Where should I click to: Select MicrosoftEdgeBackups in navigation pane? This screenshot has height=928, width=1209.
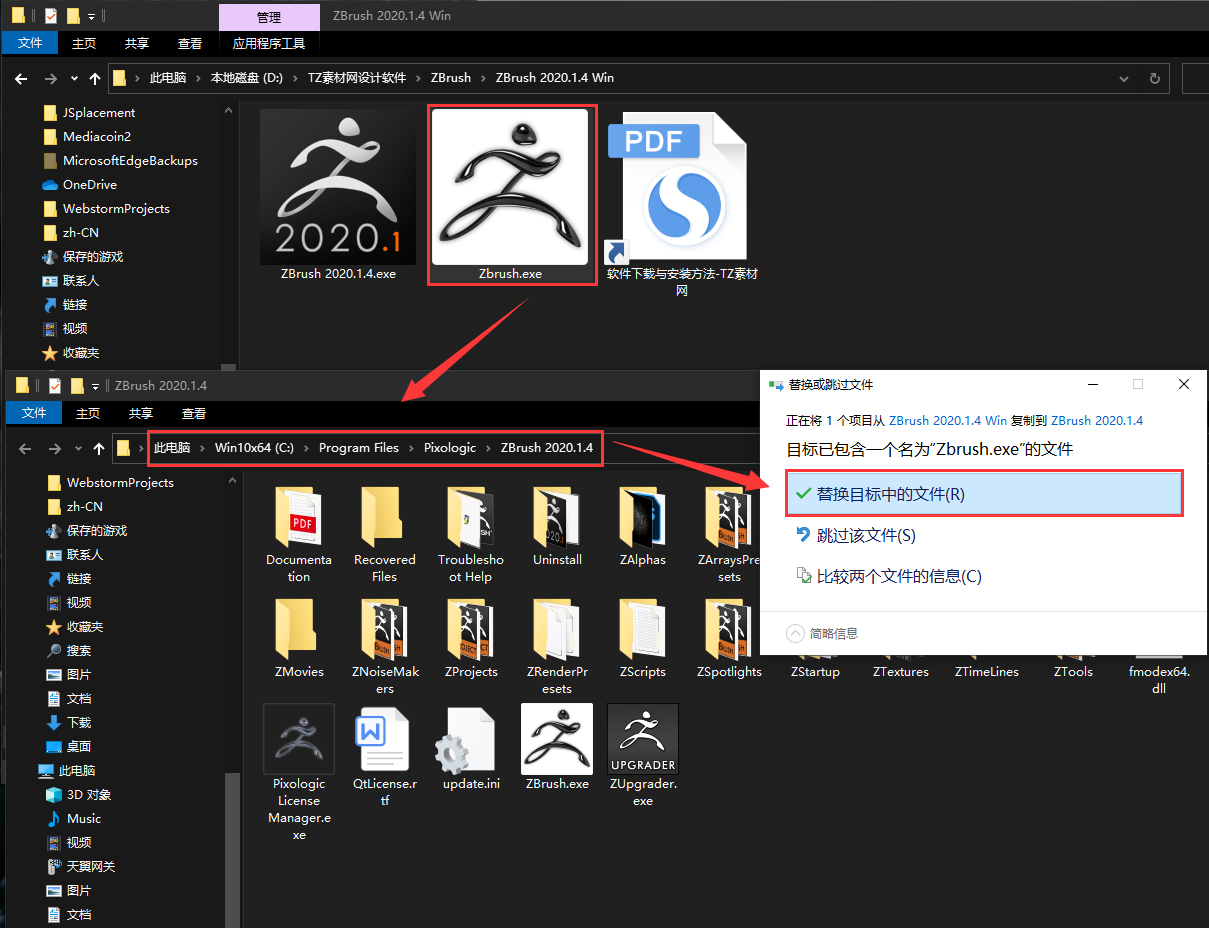pos(130,161)
